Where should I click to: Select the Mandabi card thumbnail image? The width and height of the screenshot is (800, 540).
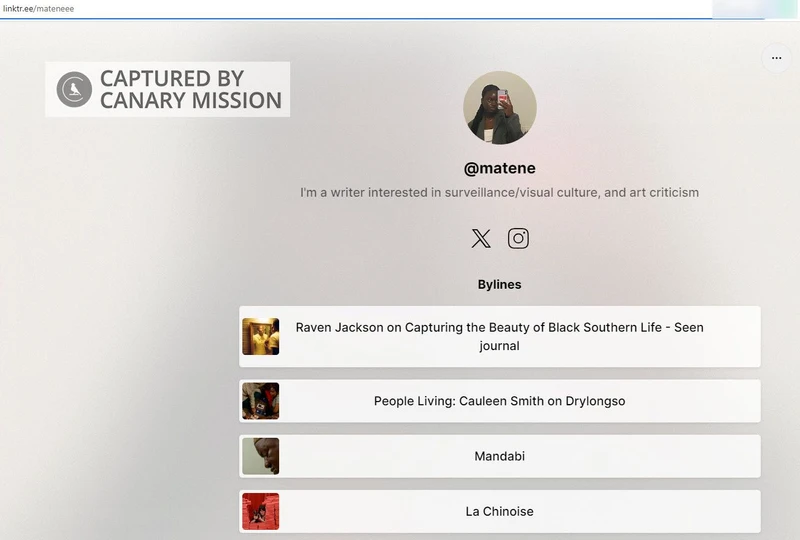point(260,456)
